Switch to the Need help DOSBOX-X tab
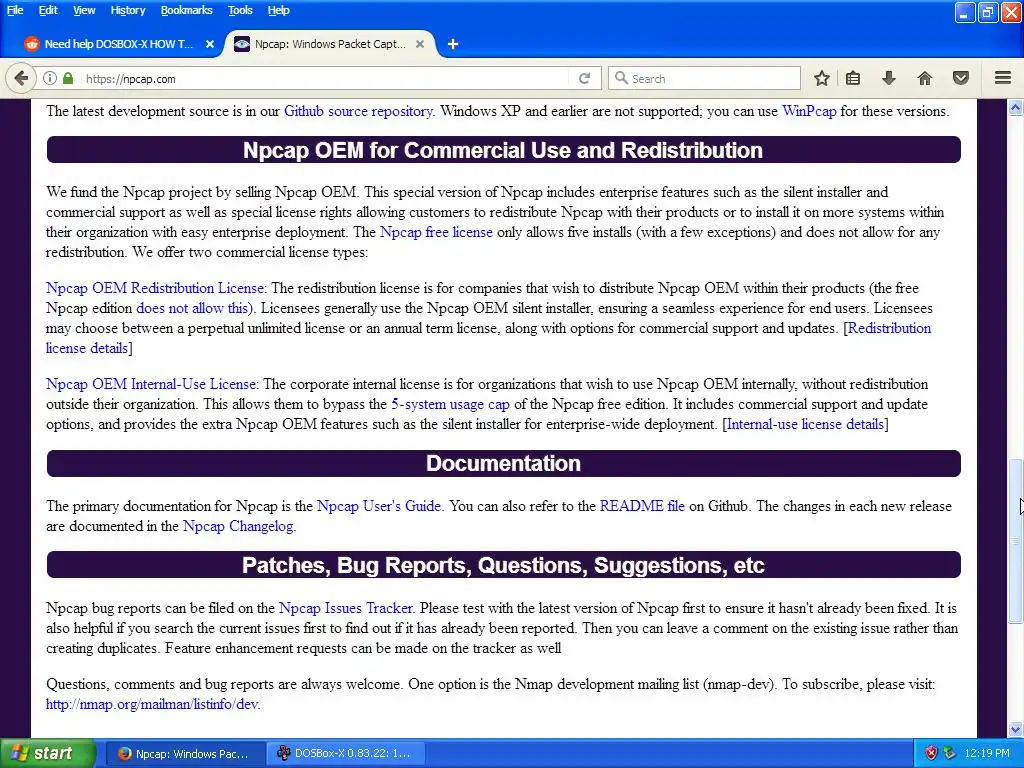The image size is (1024, 768). pyautogui.click(x=118, y=44)
